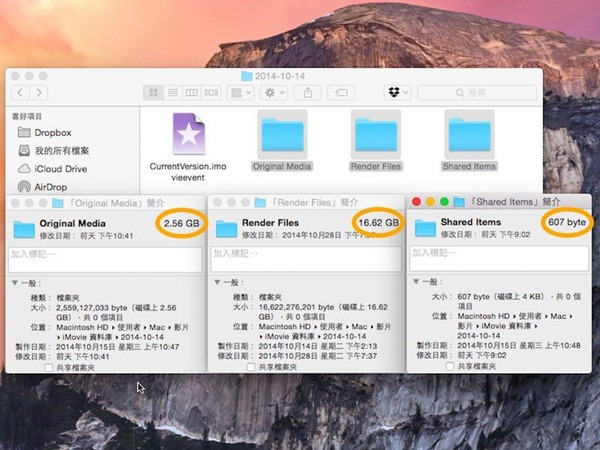Select iCloud Drive in the sidebar
600x450 pixels.
(x=61, y=168)
